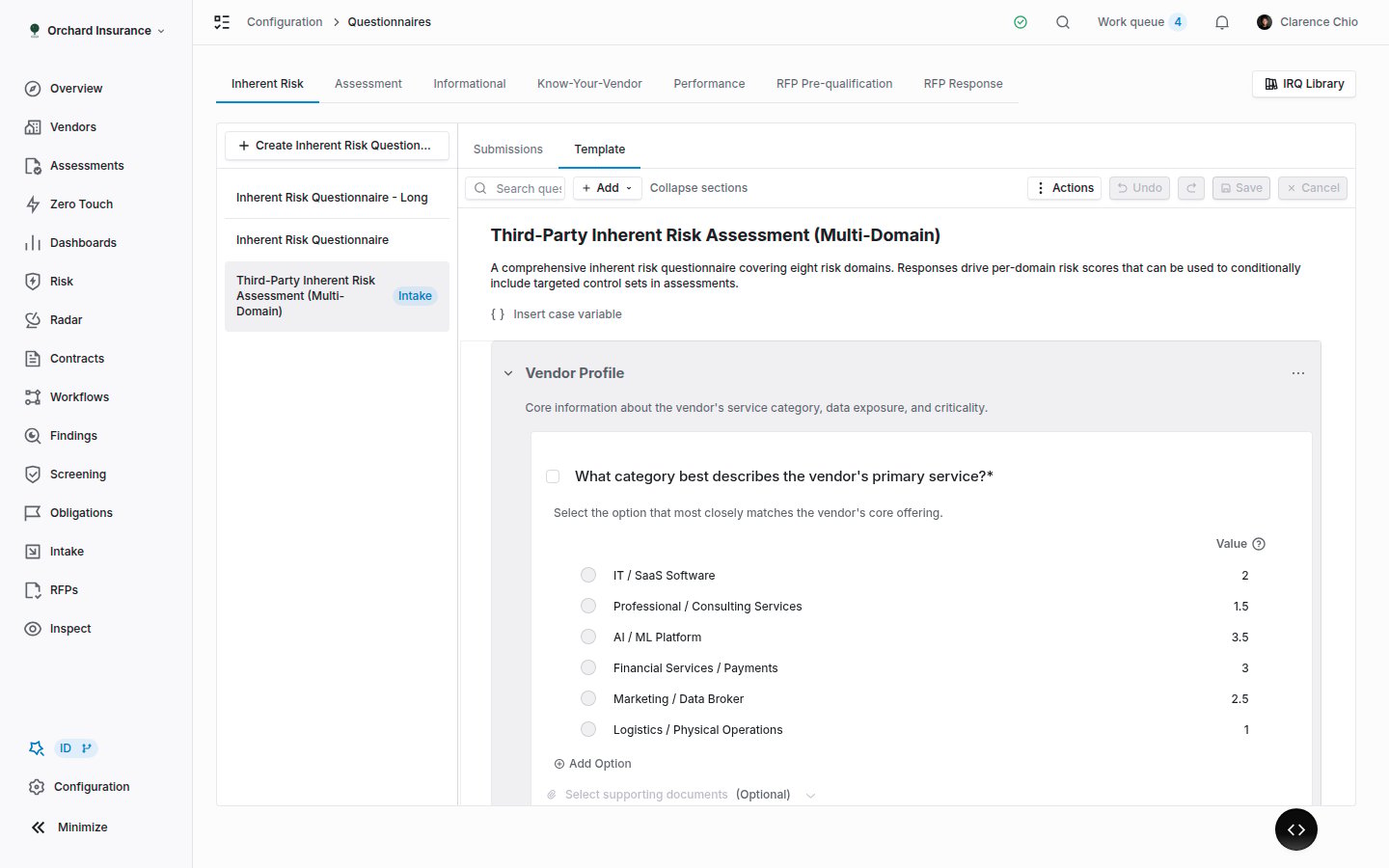Click the Search questions input field

[x=516, y=188]
